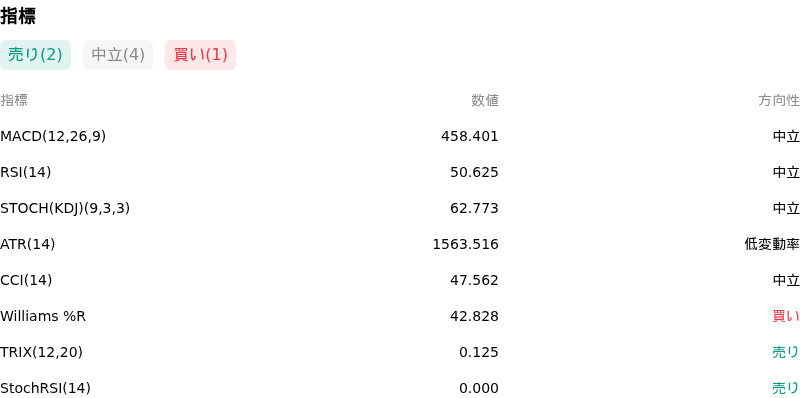Click the 方向性 column header
Viewport: 800px width, 398px height.
[x=779, y=101]
